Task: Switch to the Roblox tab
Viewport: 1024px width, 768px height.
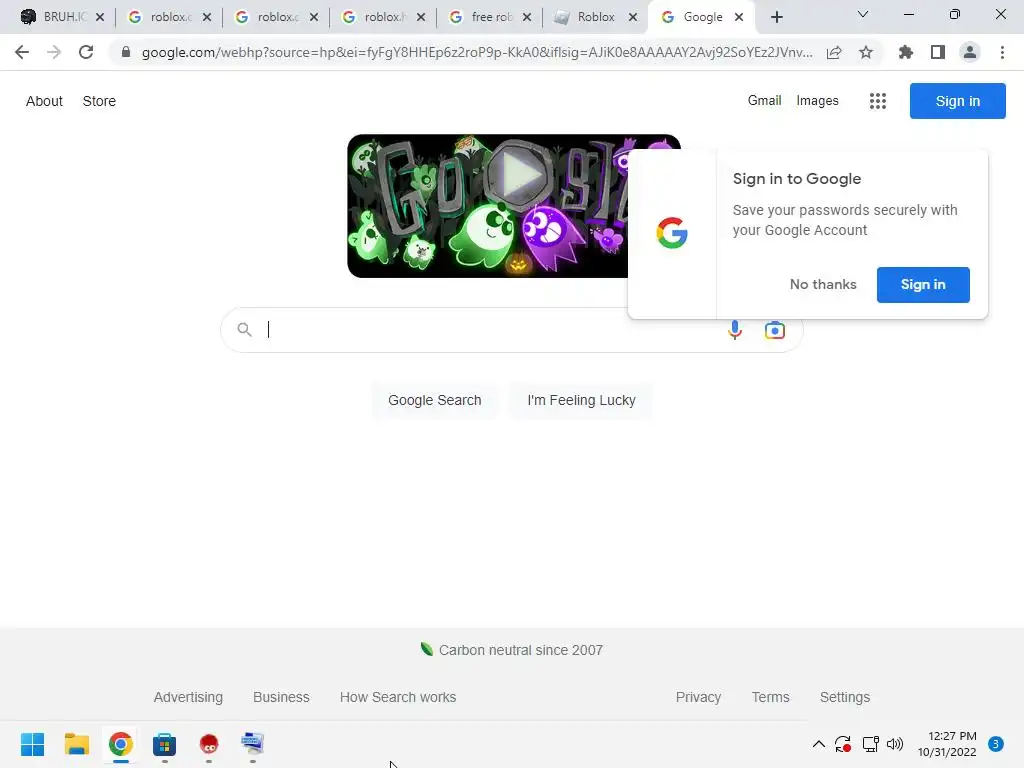Action: click(x=588, y=17)
